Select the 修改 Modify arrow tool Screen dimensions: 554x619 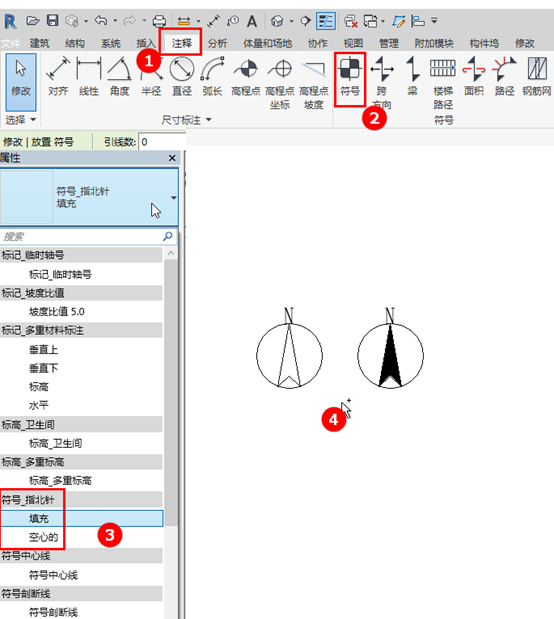click(21, 81)
